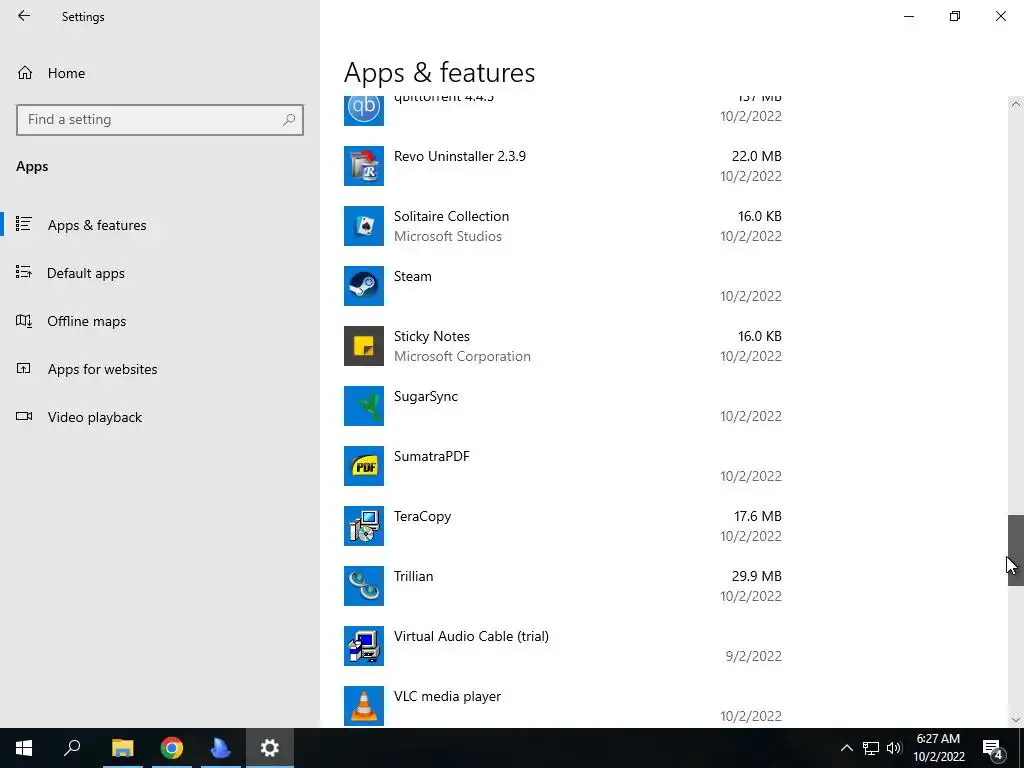Open the taskbar clock and date
1024x768 pixels.
[938, 748]
